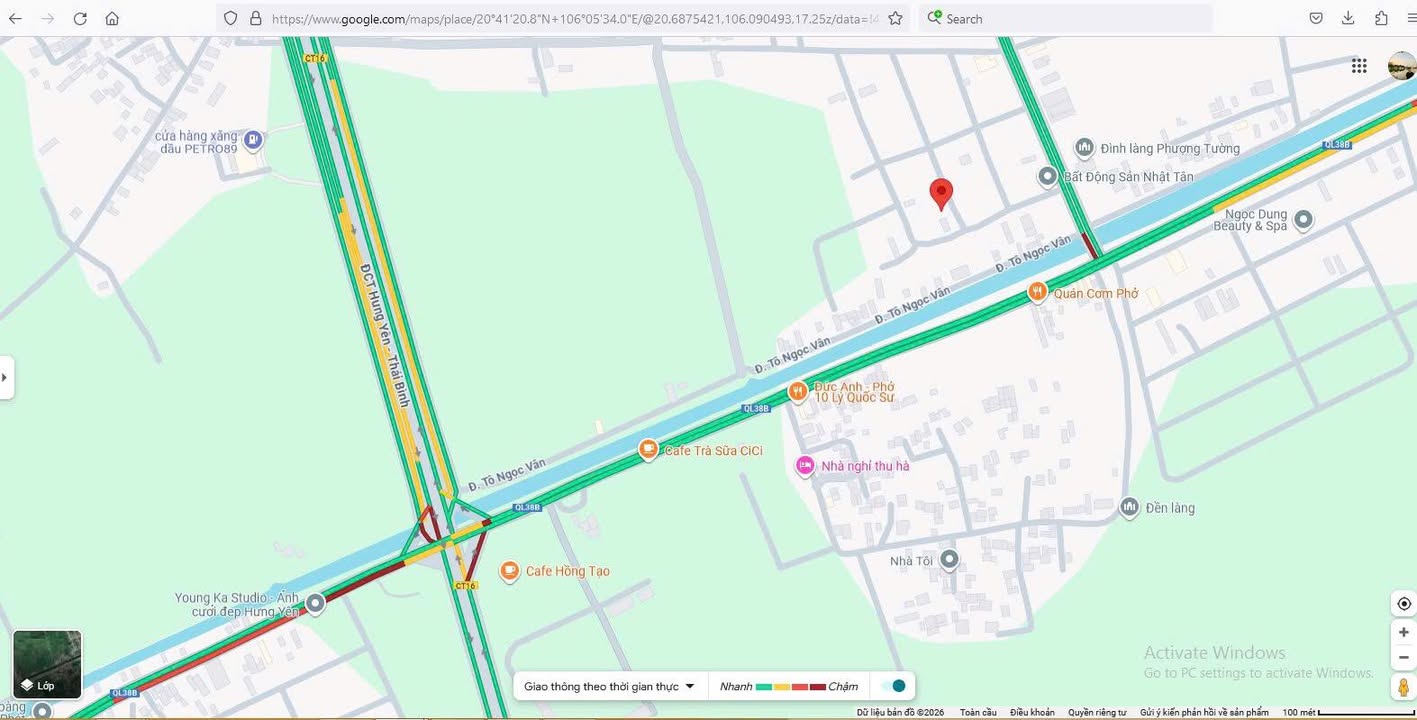
Task: Click the Pegman Street View icon
Action: [1404, 687]
